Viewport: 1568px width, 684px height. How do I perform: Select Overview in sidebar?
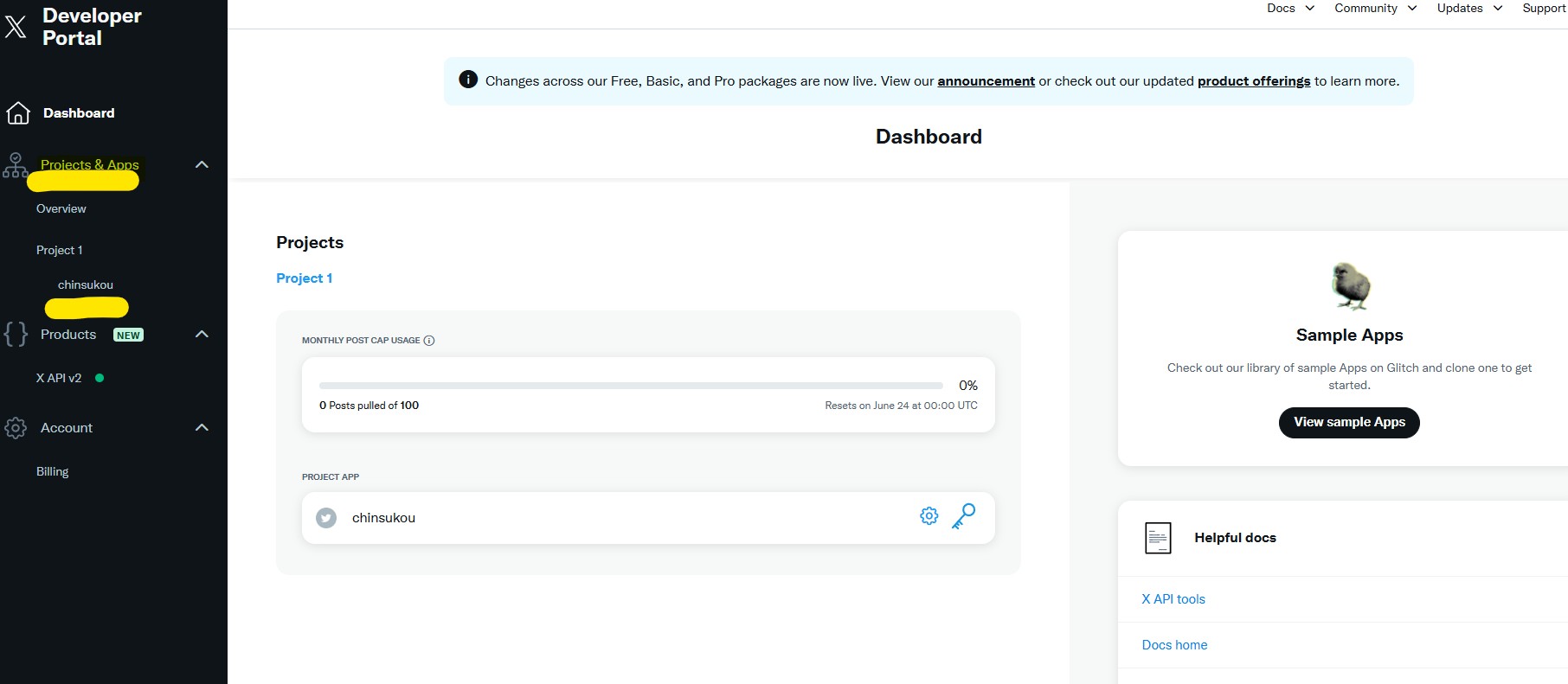tap(61, 208)
